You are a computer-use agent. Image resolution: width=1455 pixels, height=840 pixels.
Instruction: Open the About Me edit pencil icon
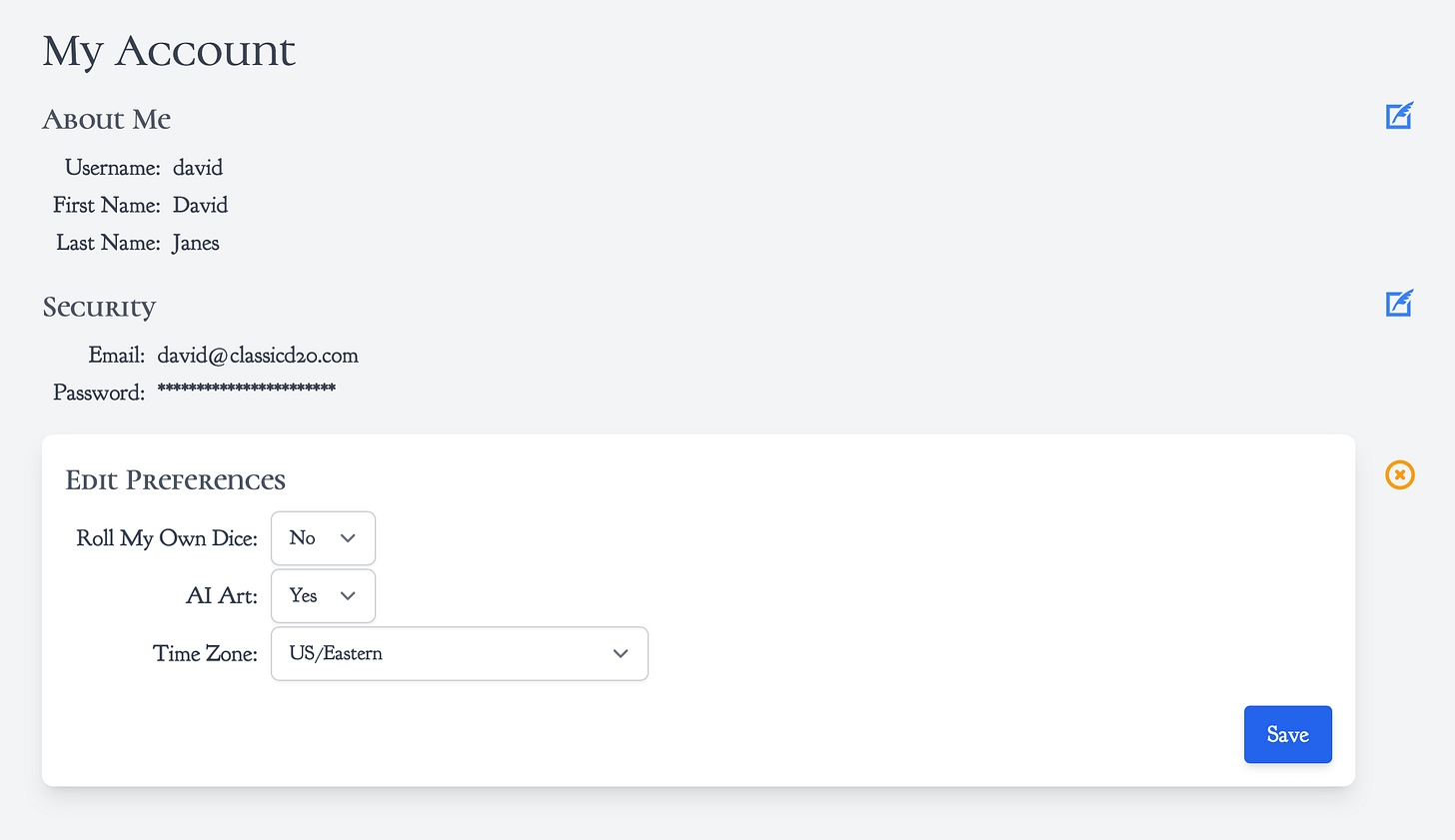coord(1399,116)
